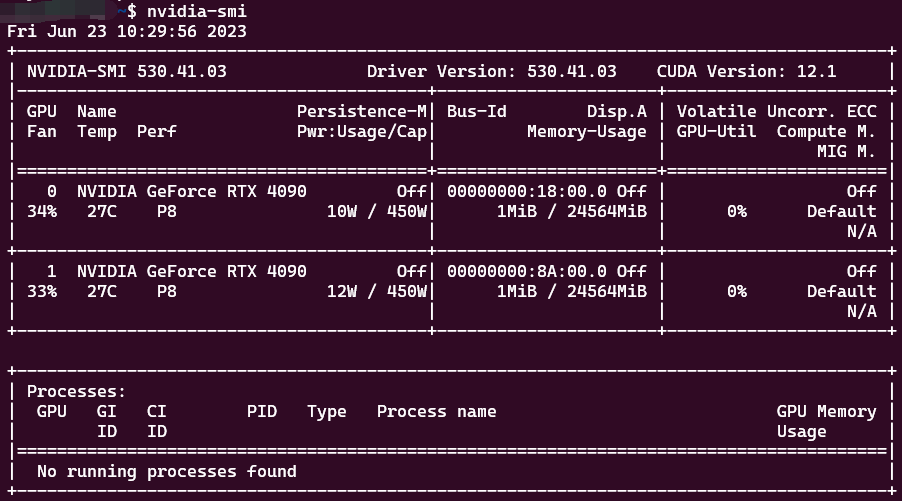Screen dimensions: 902x501
Task: Click the 34% fan speed value
Action: coord(42,211)
